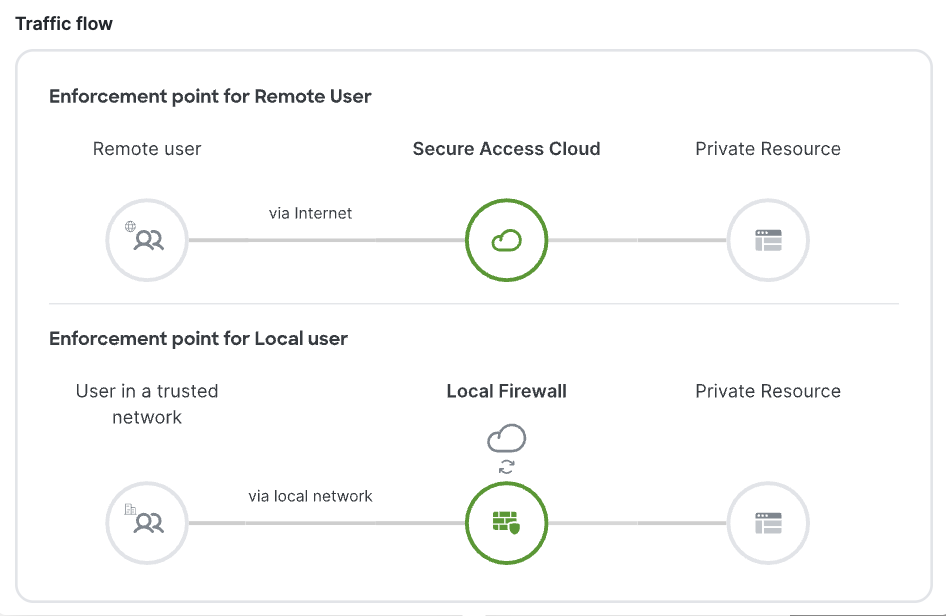
Task: Click the sync arrows icon under gray cloud
Action: pyautogui.click(x=506, y=466)
